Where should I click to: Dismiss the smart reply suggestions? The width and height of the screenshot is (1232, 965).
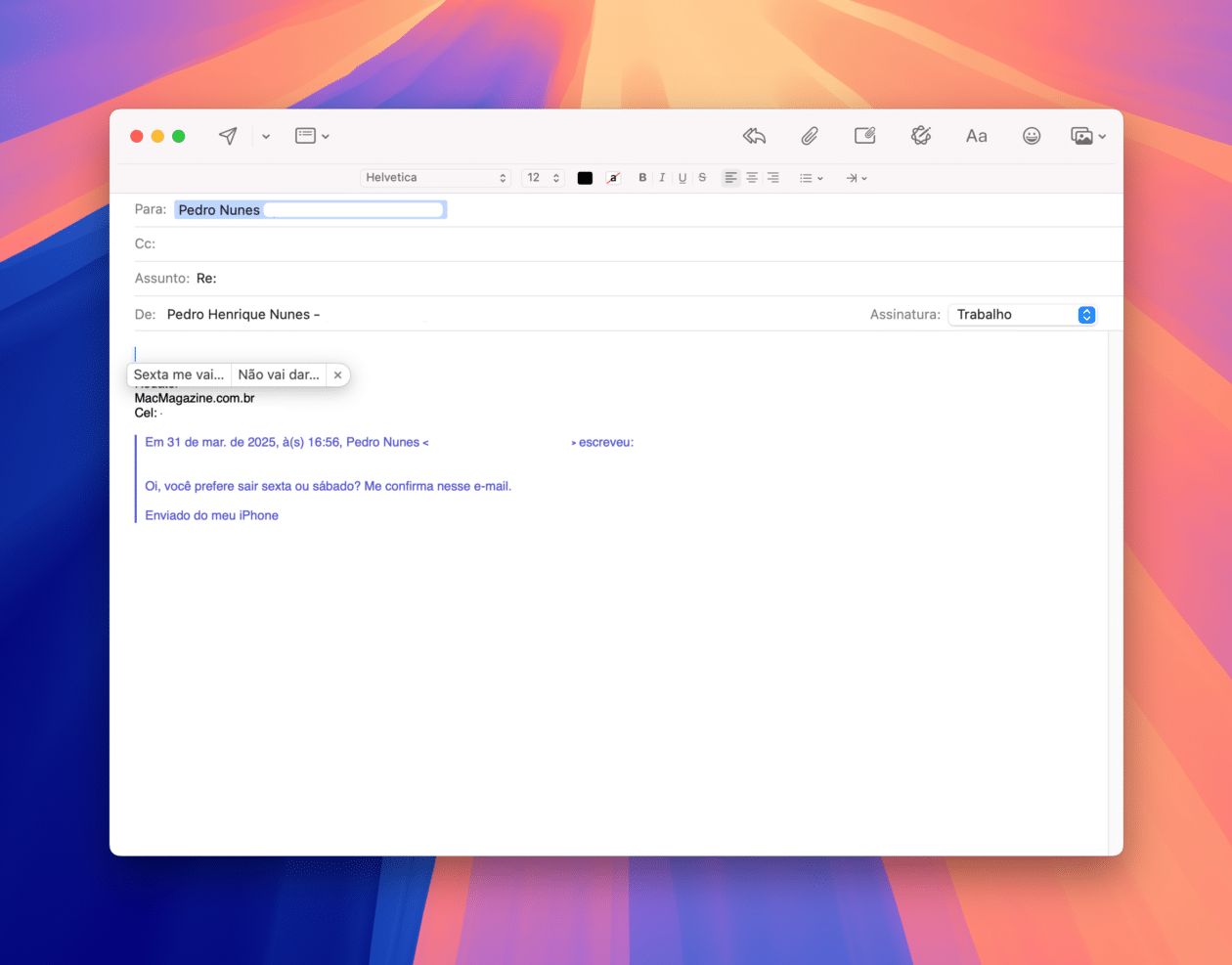(x=337, y=374)
